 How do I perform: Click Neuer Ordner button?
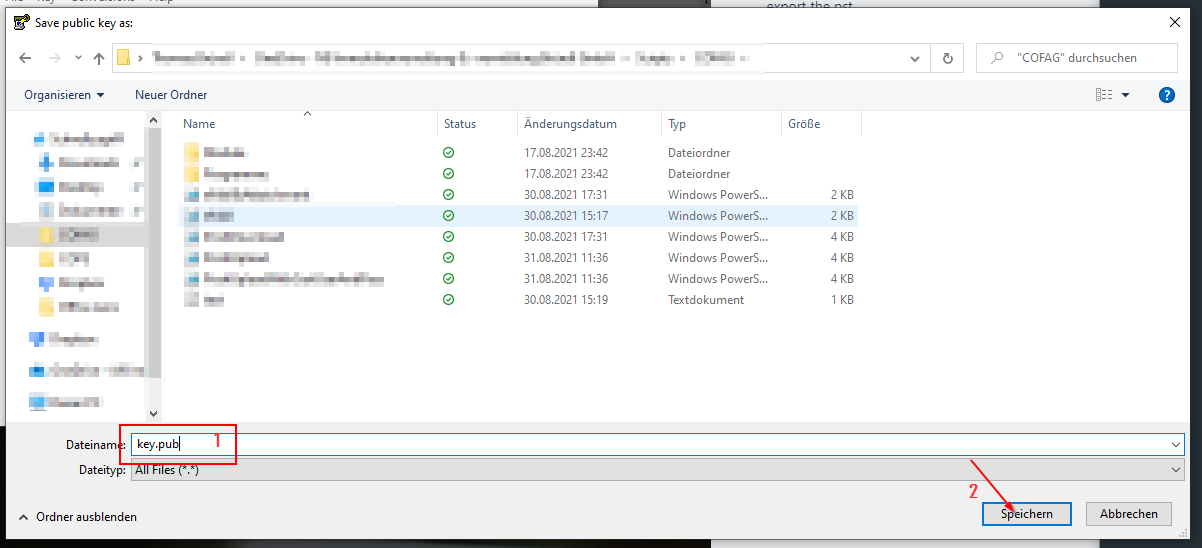[x=171, y=95]
